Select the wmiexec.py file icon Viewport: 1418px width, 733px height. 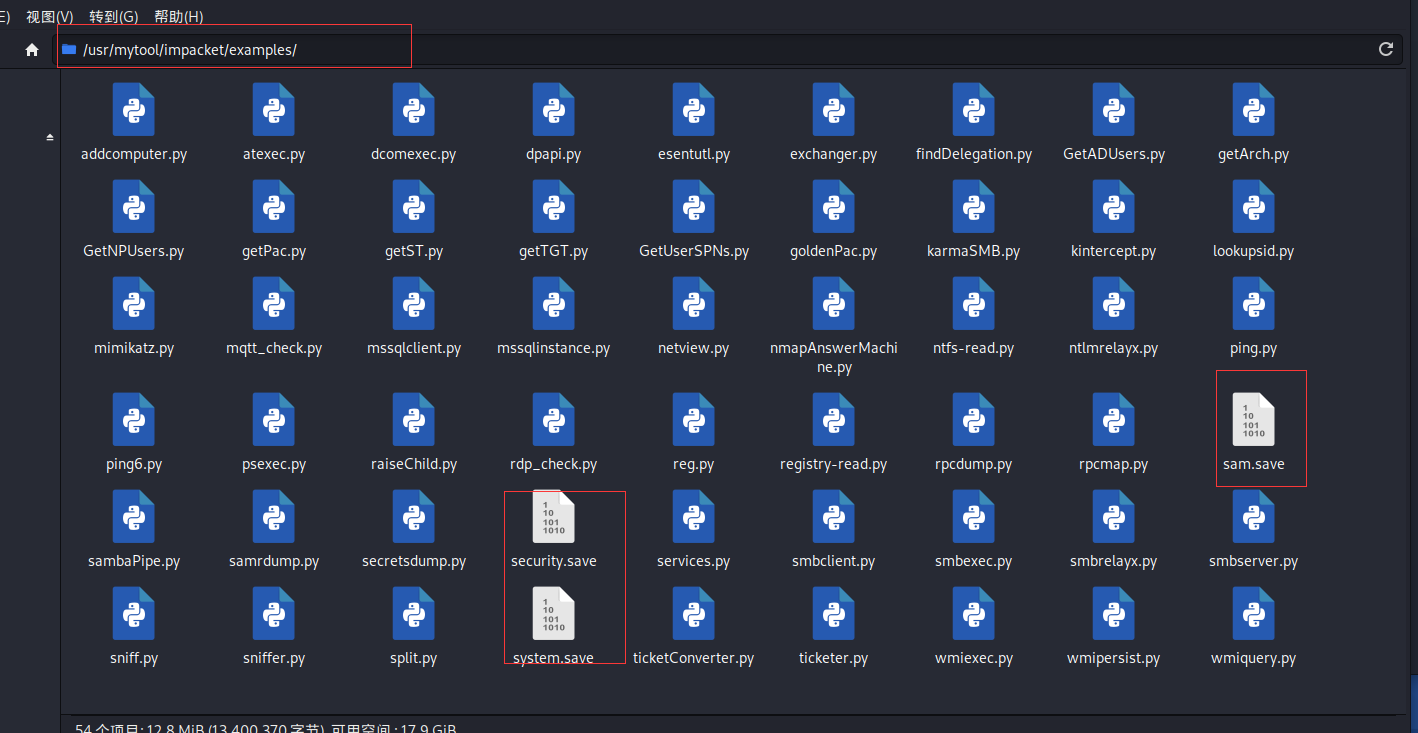[x=974, y=614]
